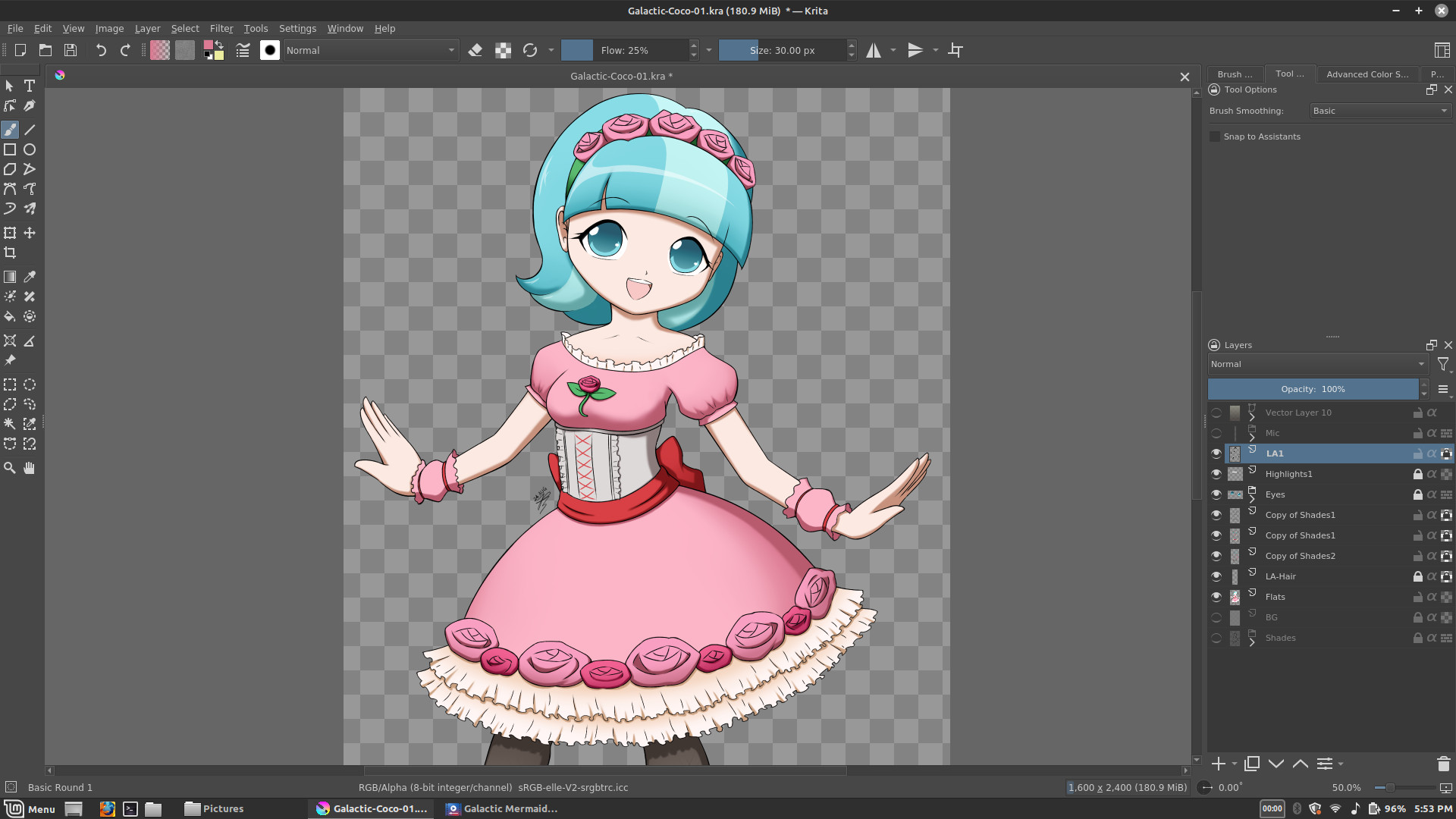Select the Crop tool
1456x819 pixels.
click(x=10, y=253)
